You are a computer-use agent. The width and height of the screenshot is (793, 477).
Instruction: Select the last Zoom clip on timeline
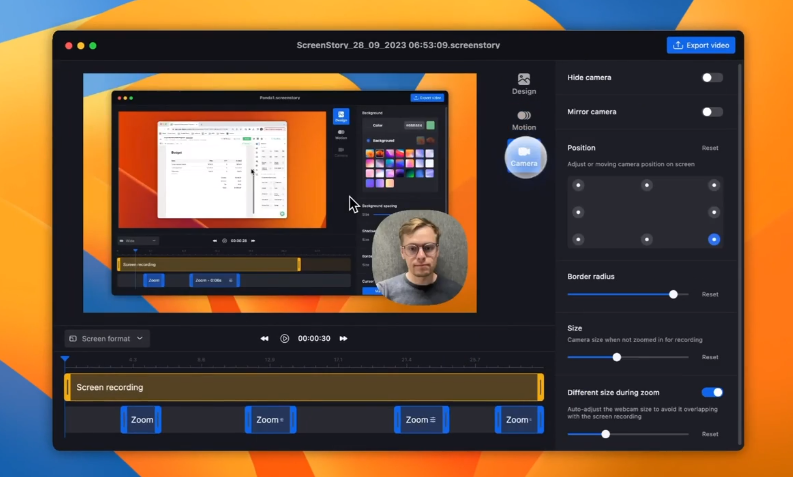point(519,420)
